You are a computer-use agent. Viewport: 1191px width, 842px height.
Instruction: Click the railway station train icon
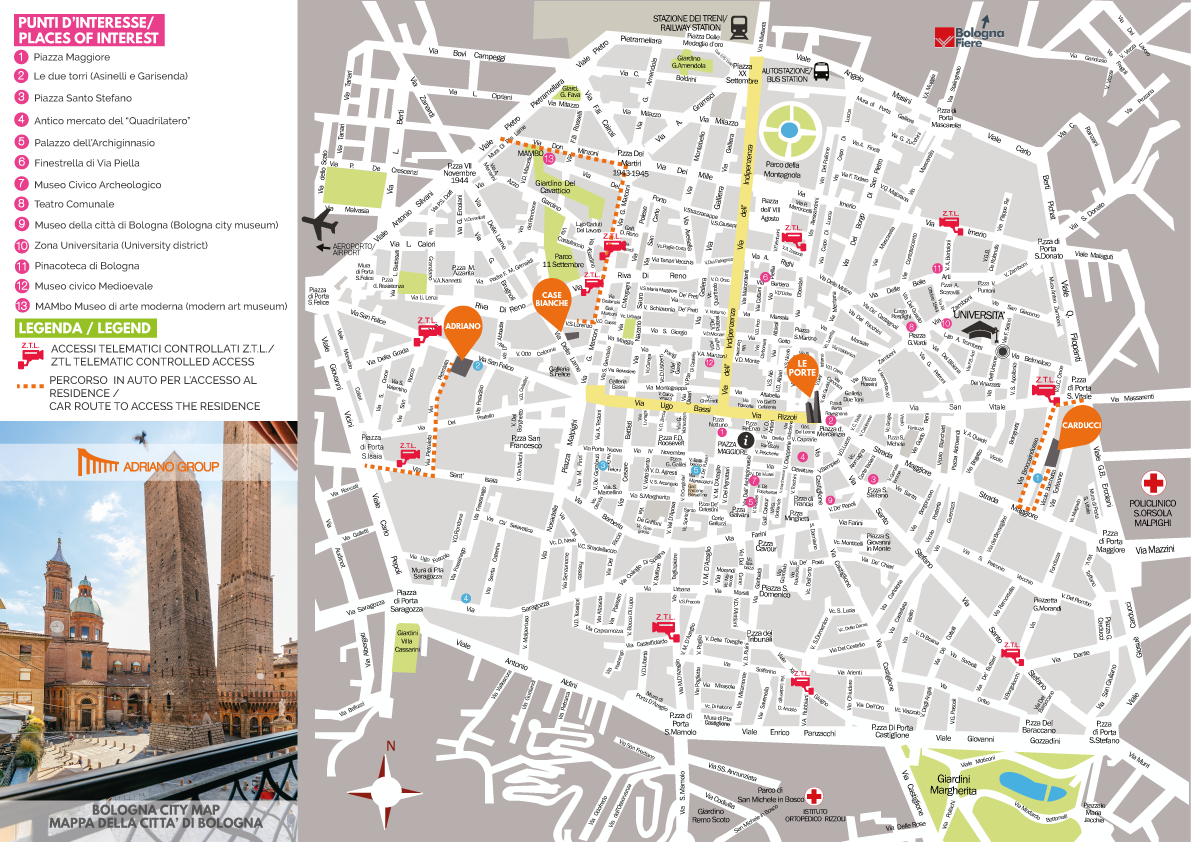tap(739, 28)
